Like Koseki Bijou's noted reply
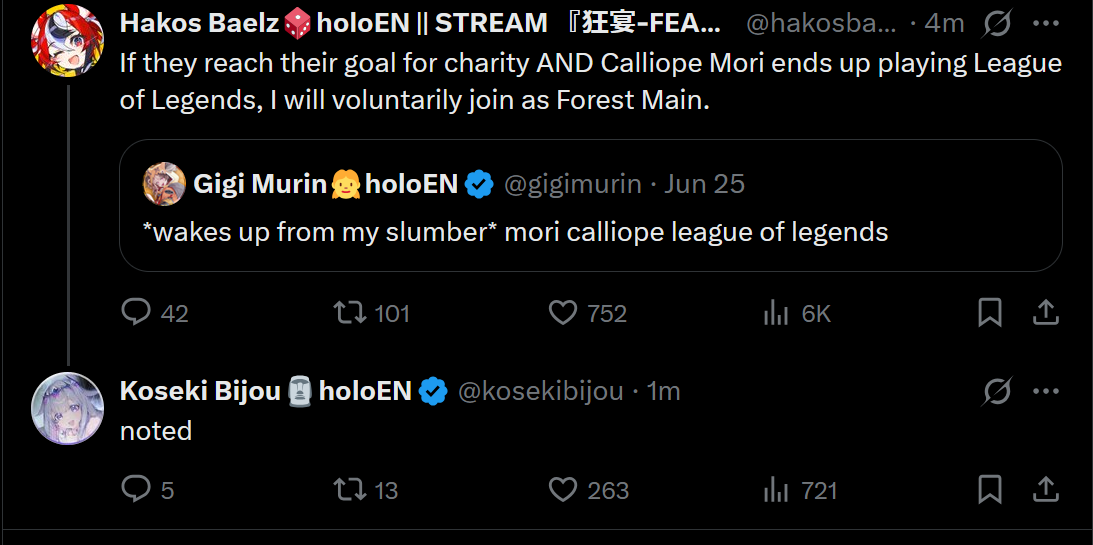Viewport: 1093px width, 545px height. point(564,489)
